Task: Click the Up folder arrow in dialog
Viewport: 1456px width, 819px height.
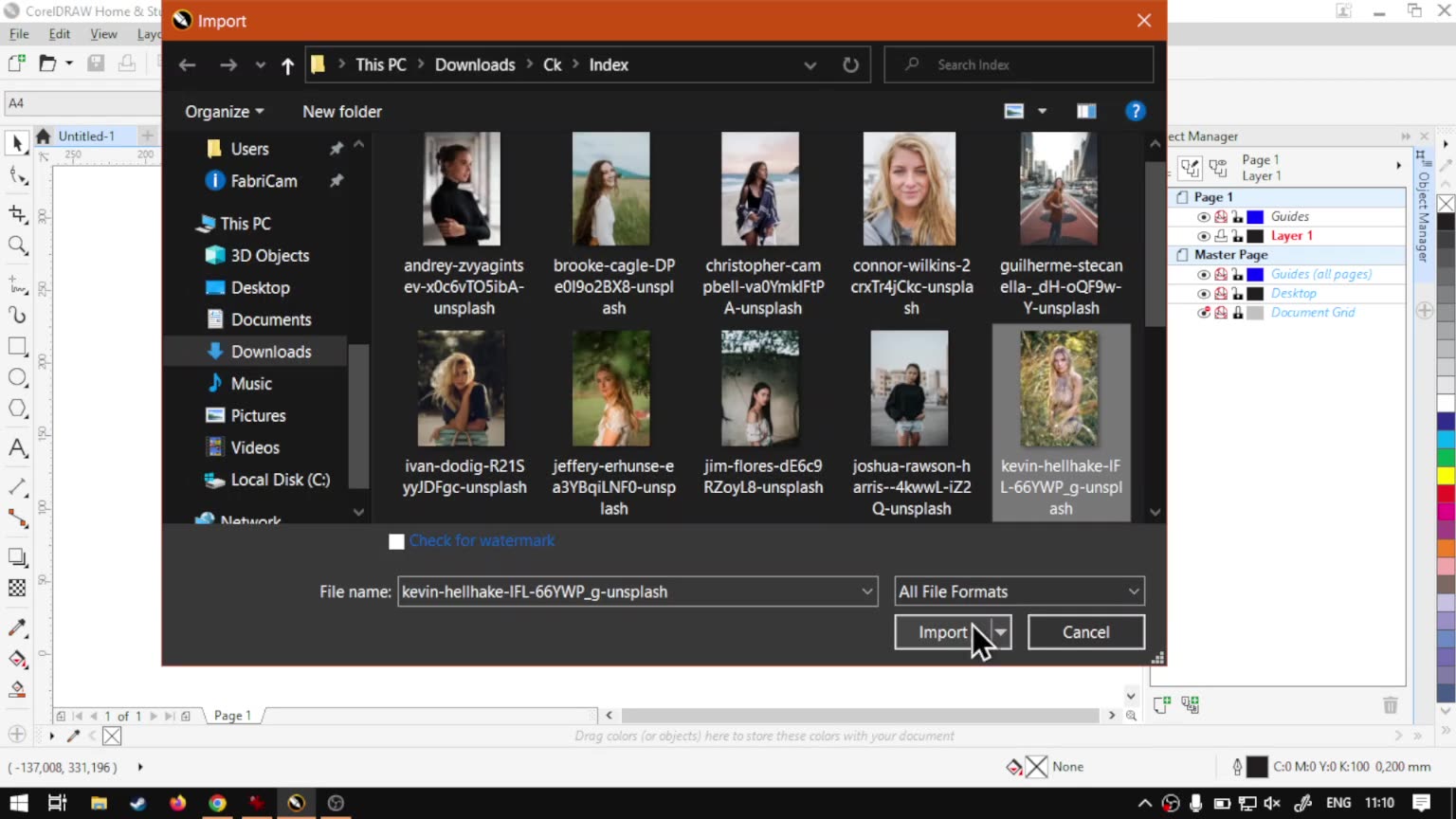Action: [288, 65]
